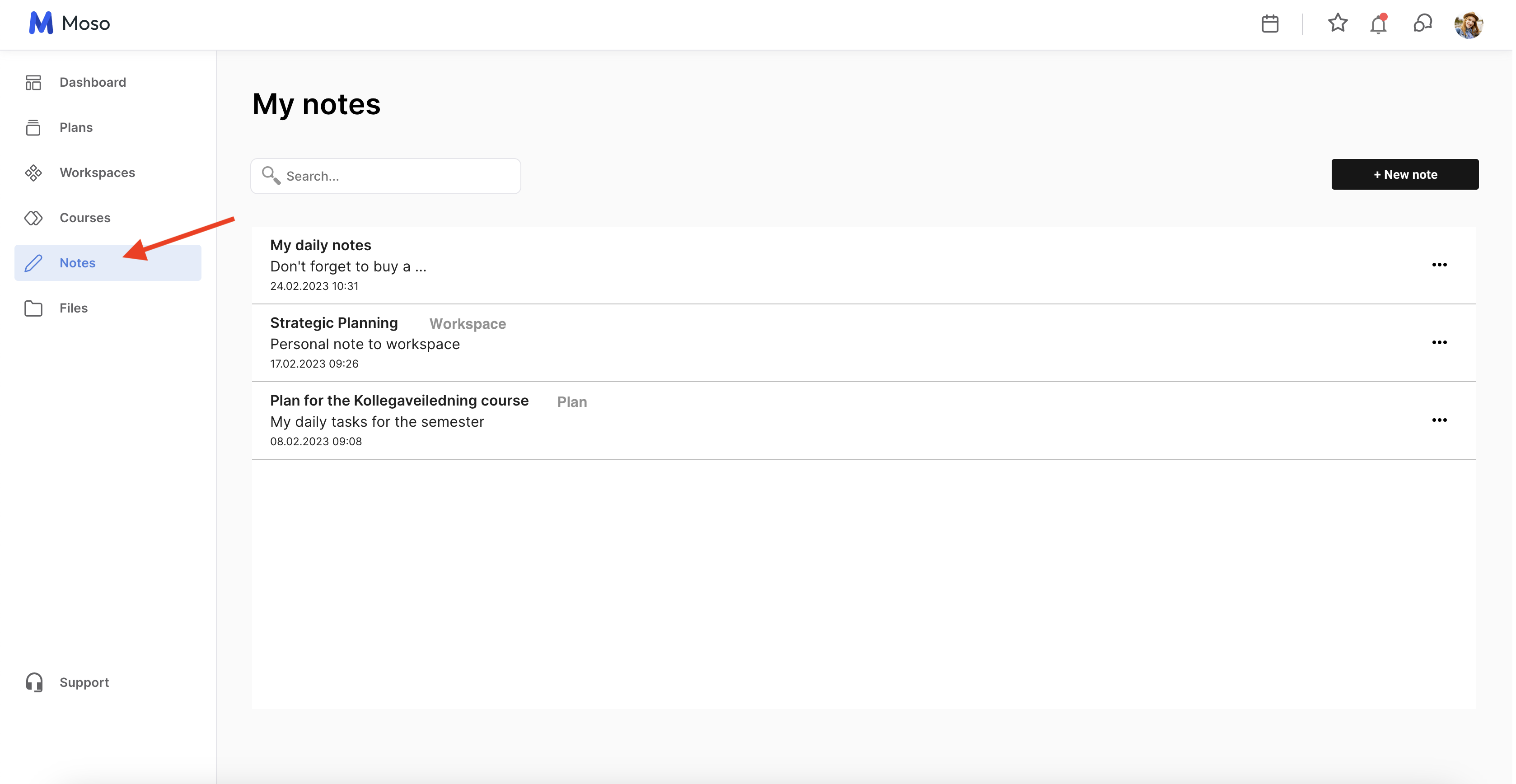Open notifications bell icon
The image size is (1516, 784).
[x=1378, y=25]
